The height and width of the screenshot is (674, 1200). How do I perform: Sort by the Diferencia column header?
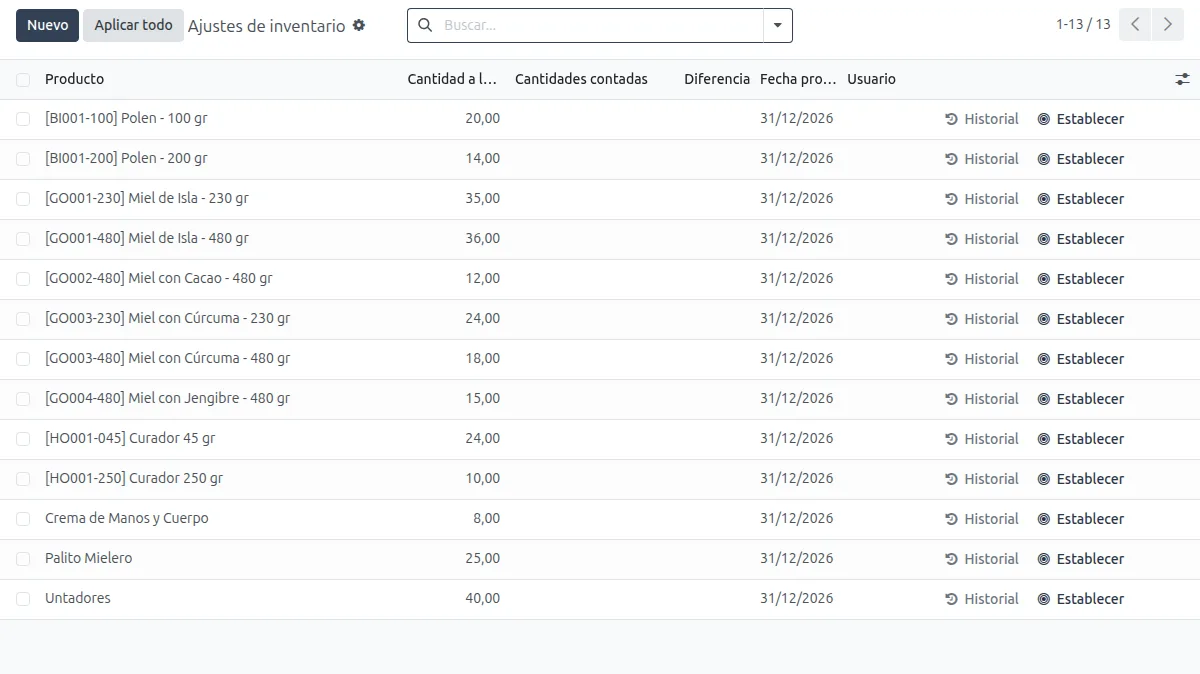717,79
